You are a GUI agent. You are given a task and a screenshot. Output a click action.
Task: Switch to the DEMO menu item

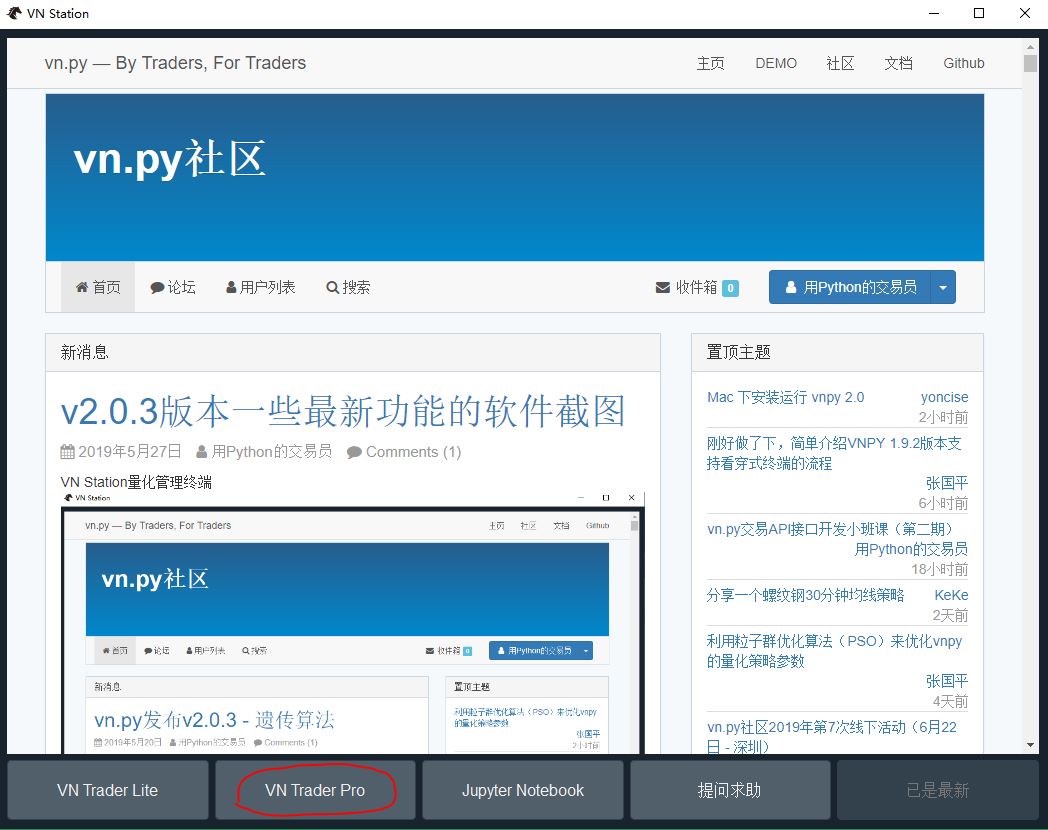(776, 63)
